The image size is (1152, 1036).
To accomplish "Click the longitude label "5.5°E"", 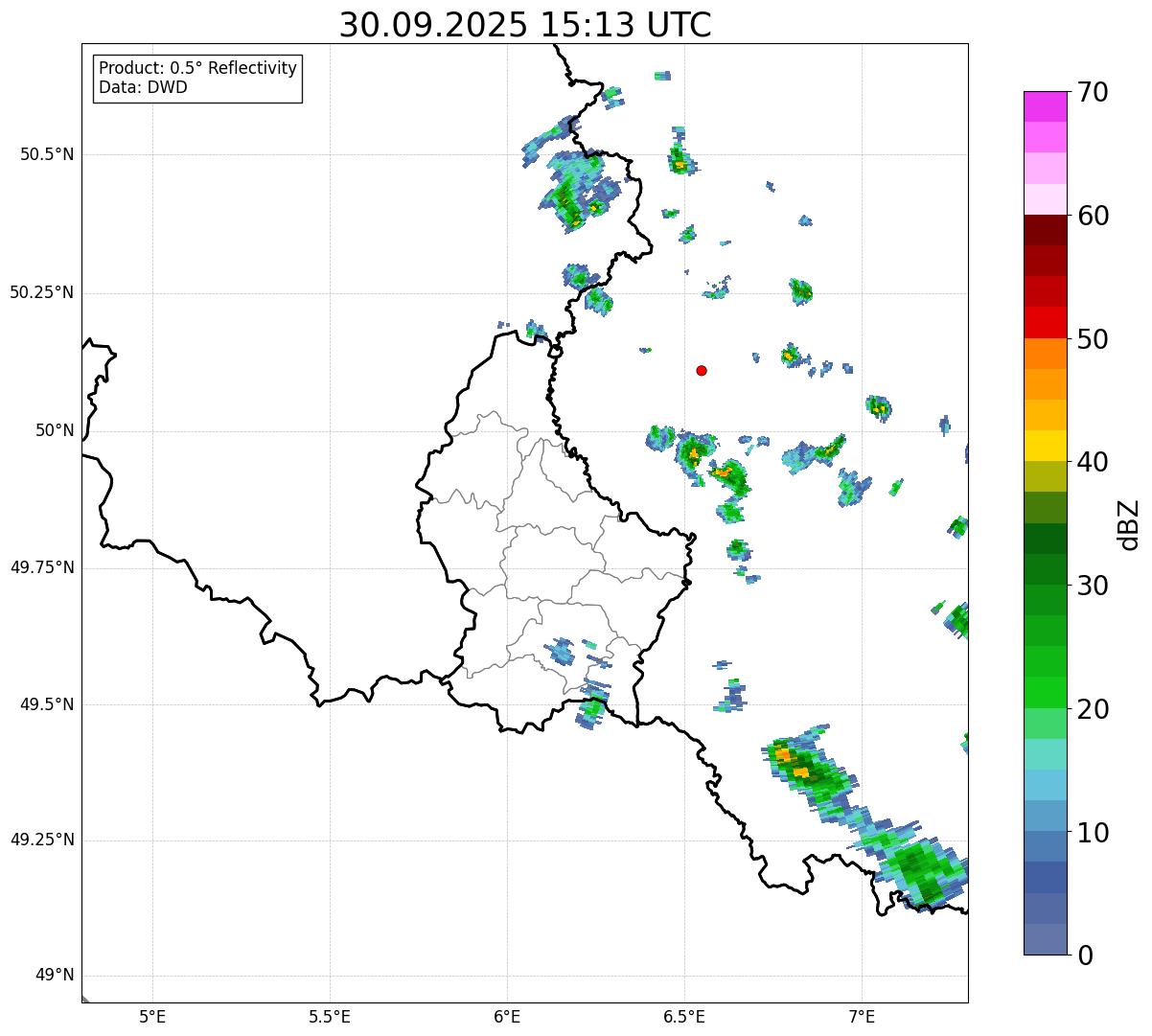I will coord(330,1017).
